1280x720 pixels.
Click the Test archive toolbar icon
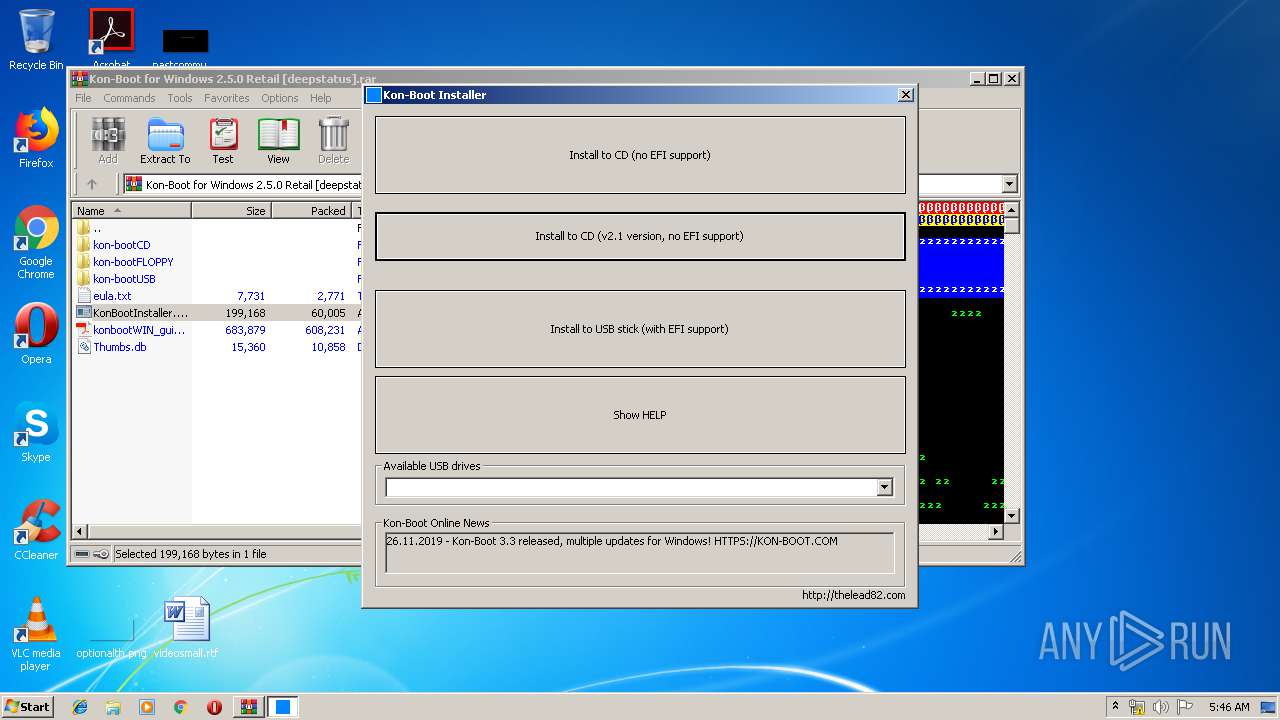[223, 140]
